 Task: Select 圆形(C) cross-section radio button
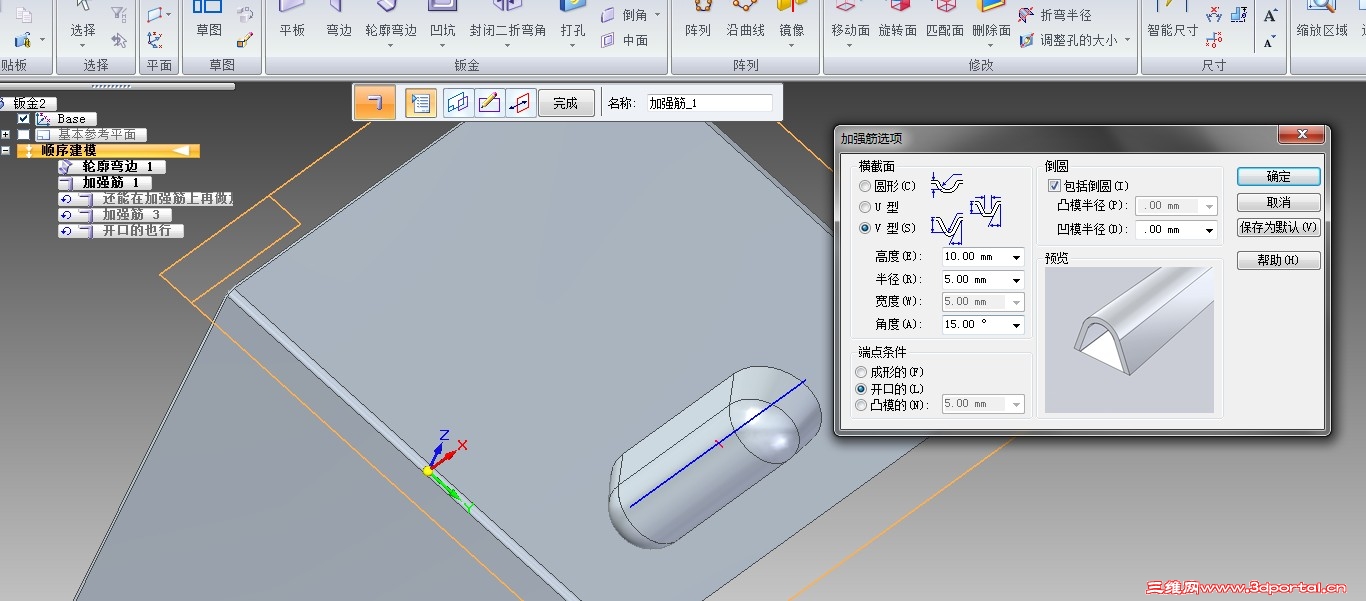click(x=865, y=186)
